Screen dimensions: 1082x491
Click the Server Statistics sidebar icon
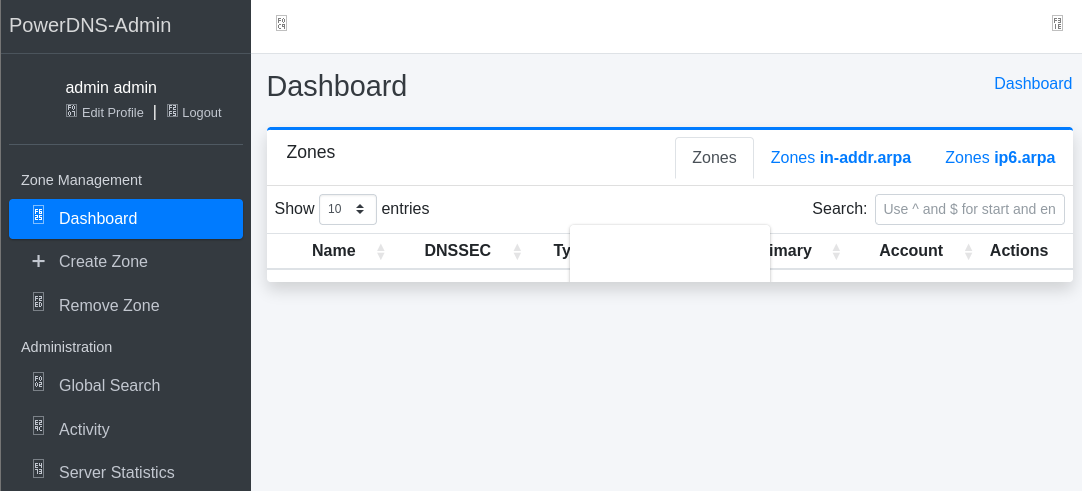coord(38,468)
